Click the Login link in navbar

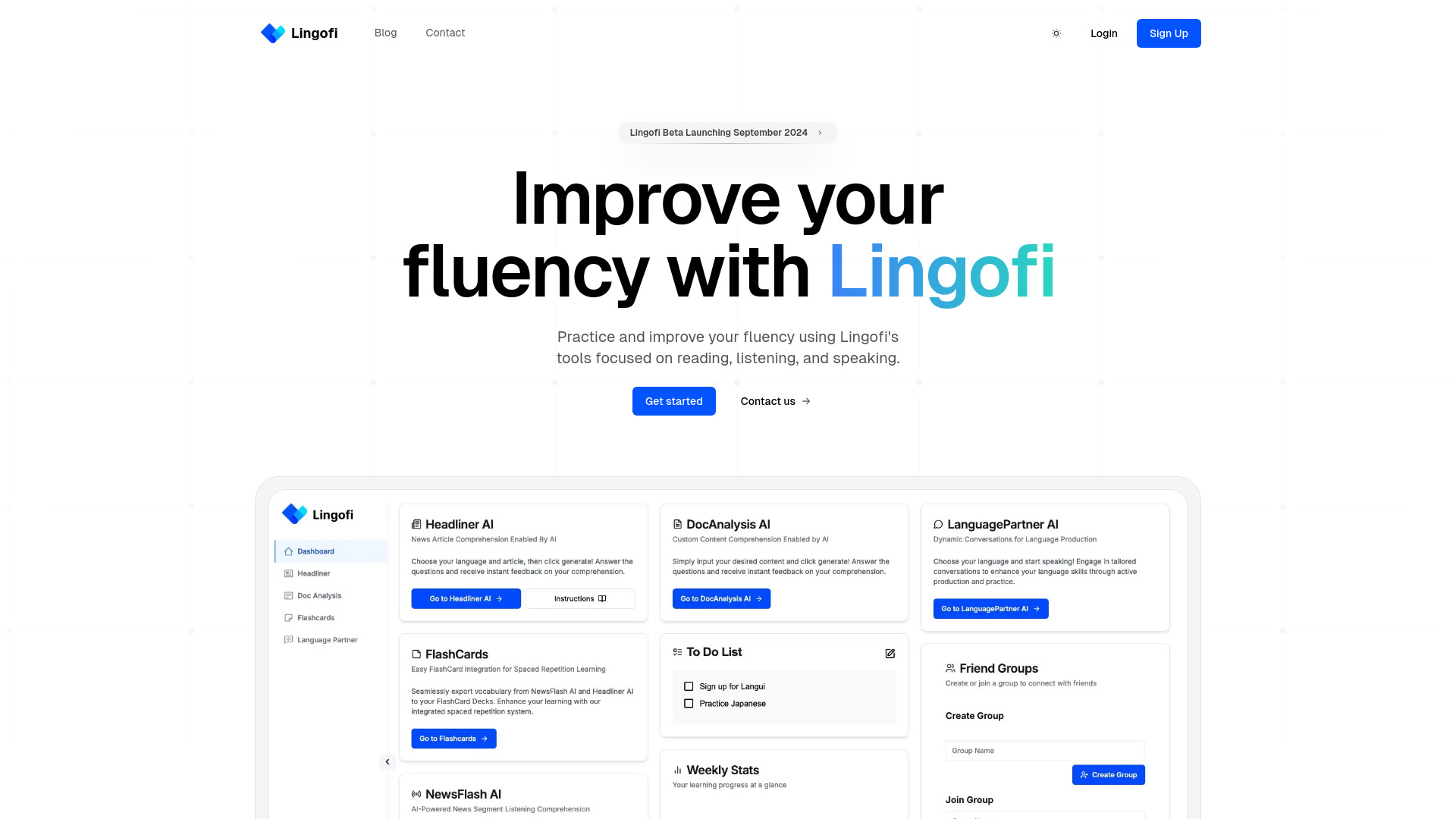point(1104,33)
